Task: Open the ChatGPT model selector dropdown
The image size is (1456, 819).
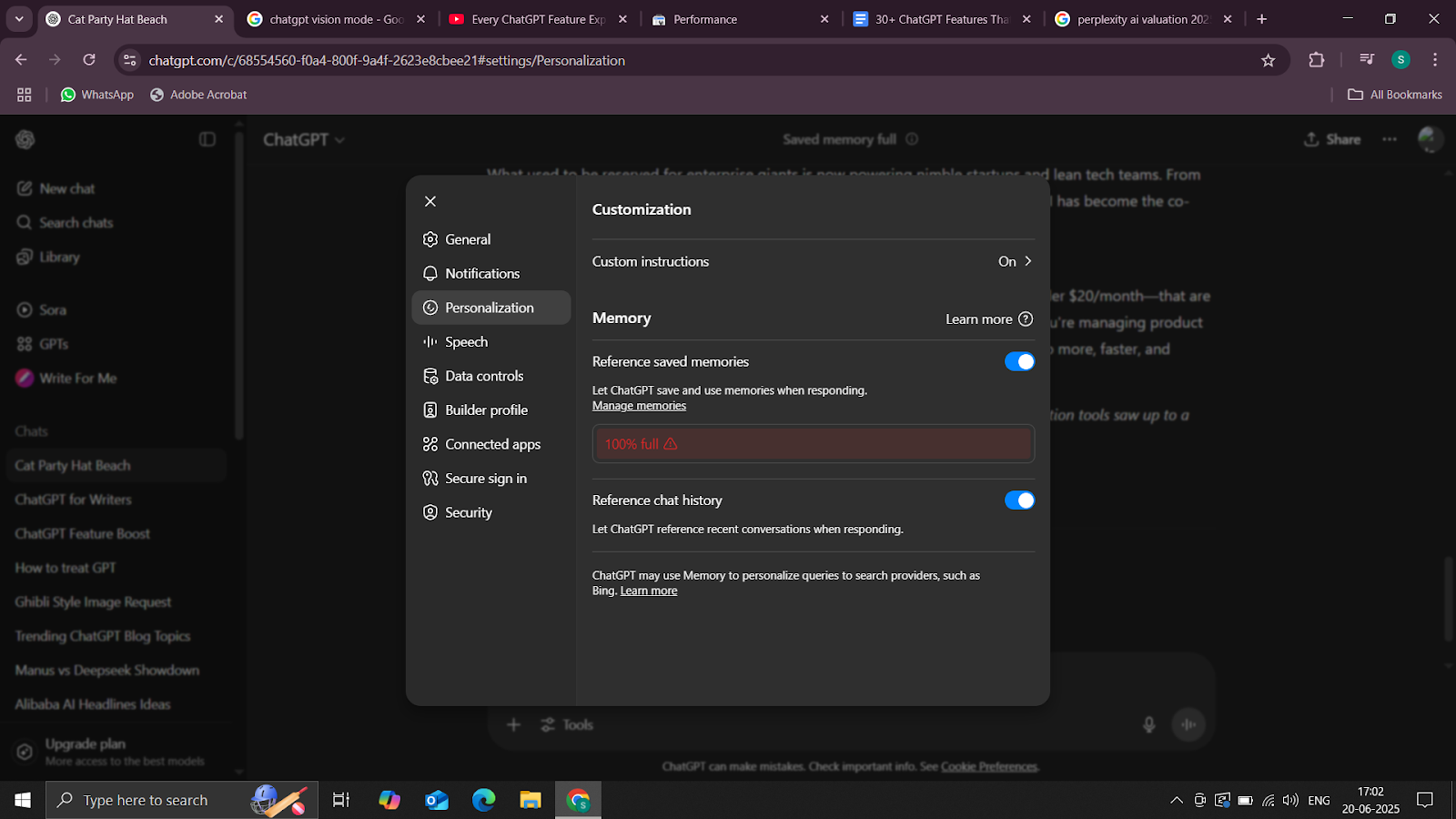Action: [x=304, y=139]
